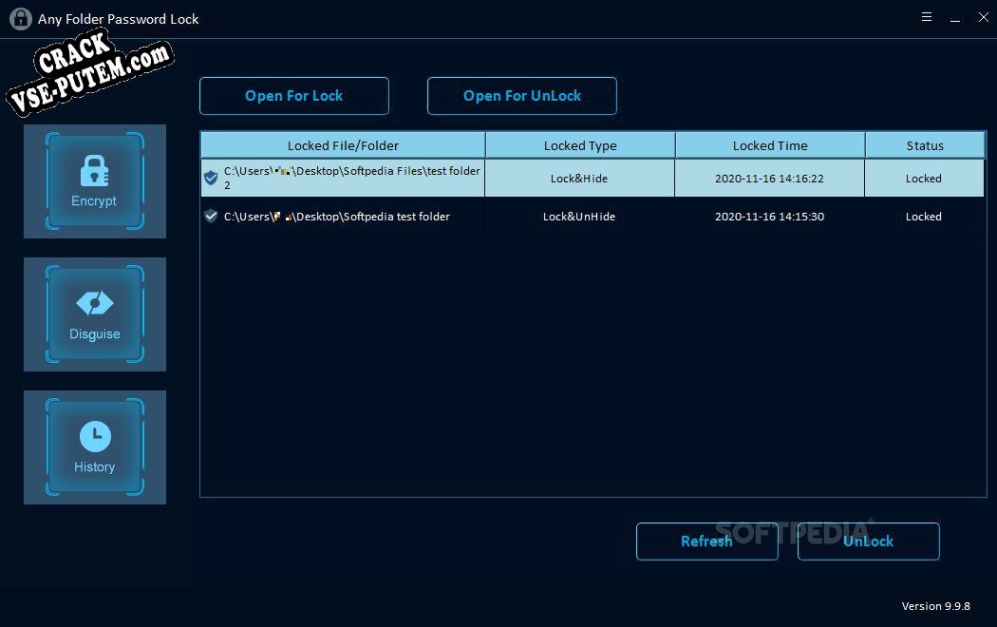Click the 2020-11-16 14:15:30 locked time cell
Viewport: 997px width, 627px height.
[x=769, y=216]
